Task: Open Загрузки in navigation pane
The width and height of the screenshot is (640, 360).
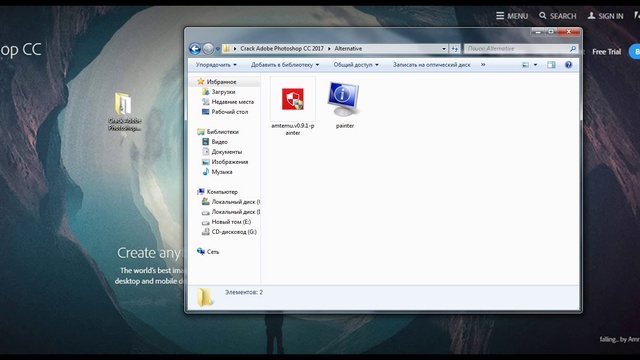Action: (x=223, y=92)
